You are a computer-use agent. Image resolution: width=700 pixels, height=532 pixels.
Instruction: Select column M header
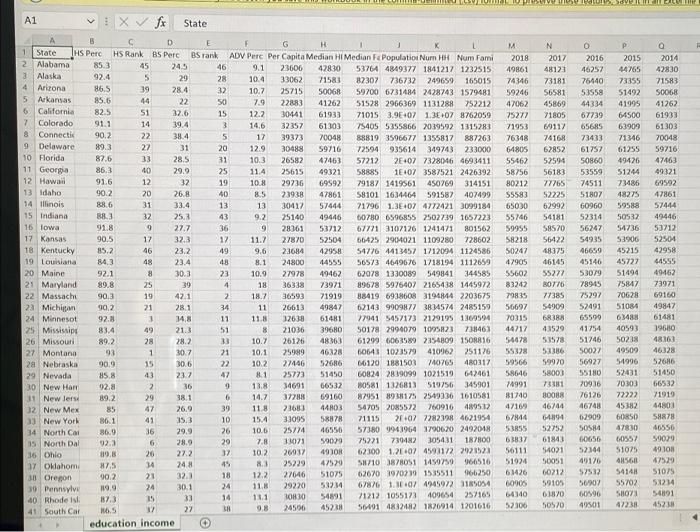[x=512, y=45]
